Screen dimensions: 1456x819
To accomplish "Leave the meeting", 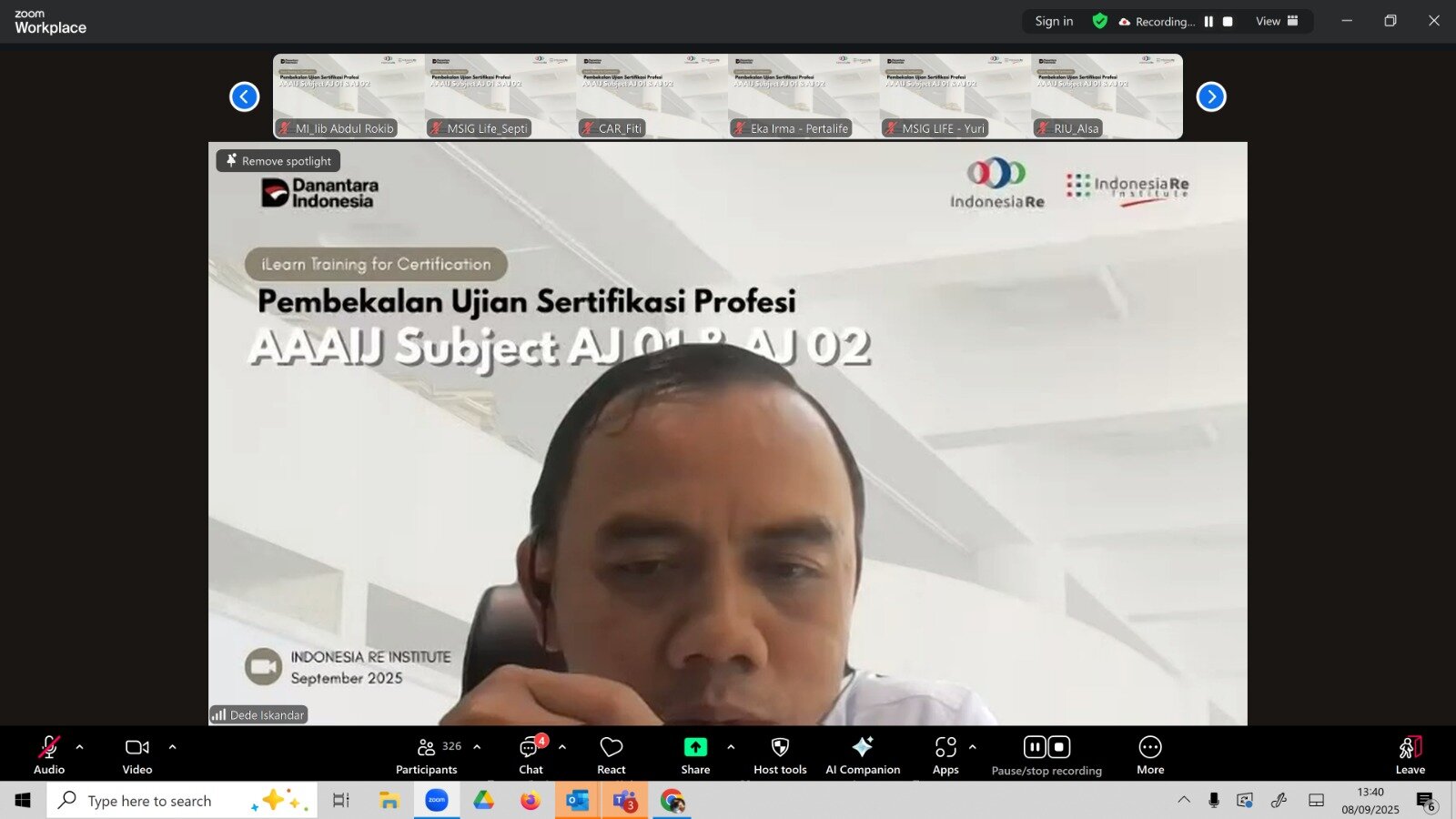I will tap(1410, 754).
